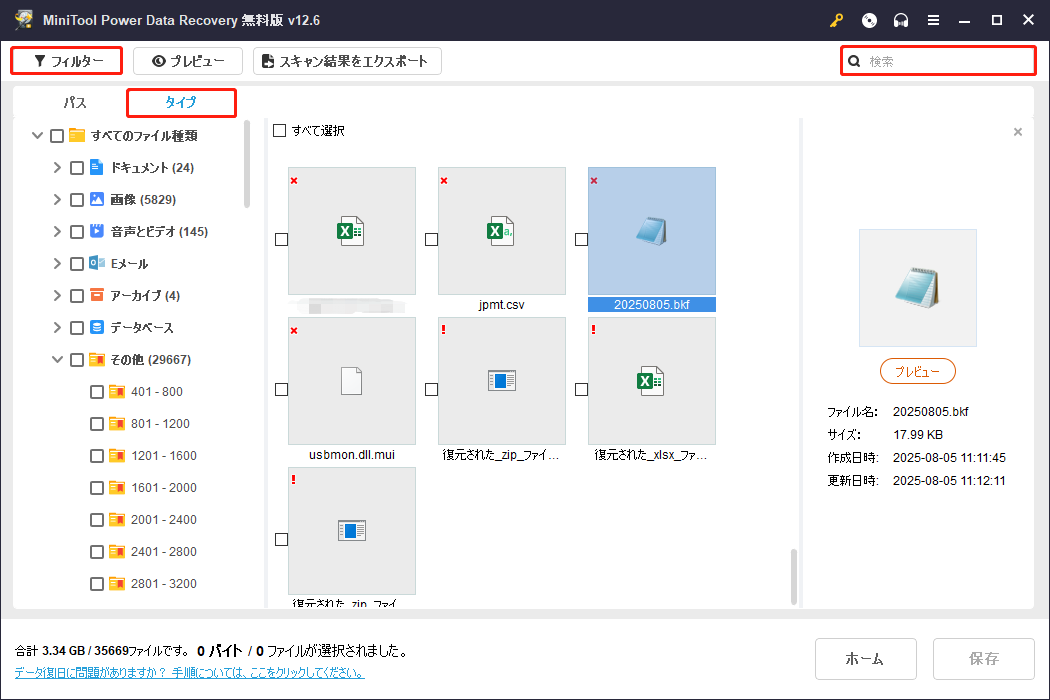This screenshot has width=1050, height=700.
Task: Check the アーカイブ (4) checkbox
Action: pyautogui.click(x=77, y=295)
